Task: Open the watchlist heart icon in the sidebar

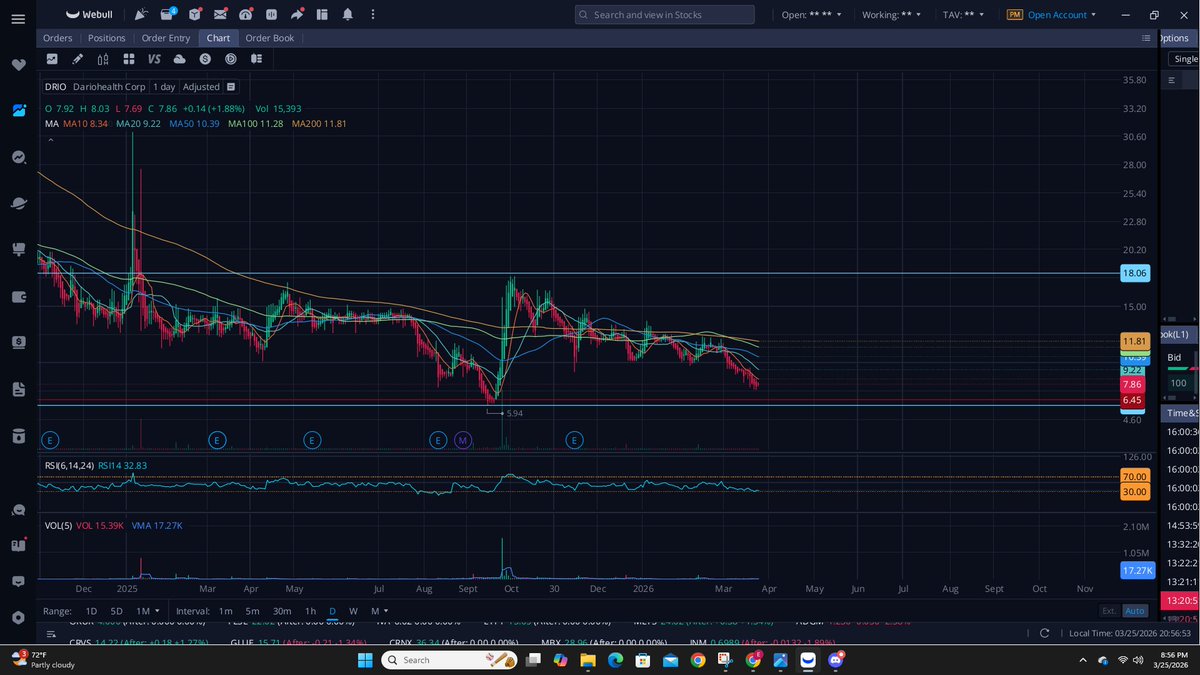Action: click(x=18, y=65)
